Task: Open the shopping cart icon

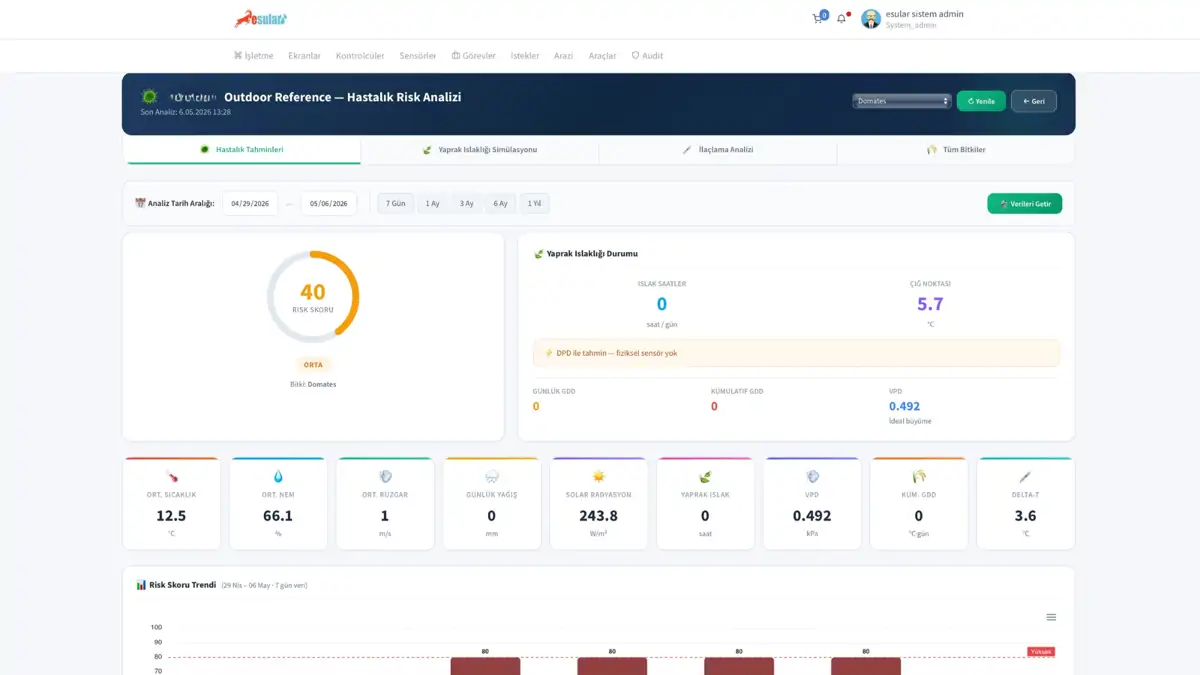Action: [x=817, y=19]
